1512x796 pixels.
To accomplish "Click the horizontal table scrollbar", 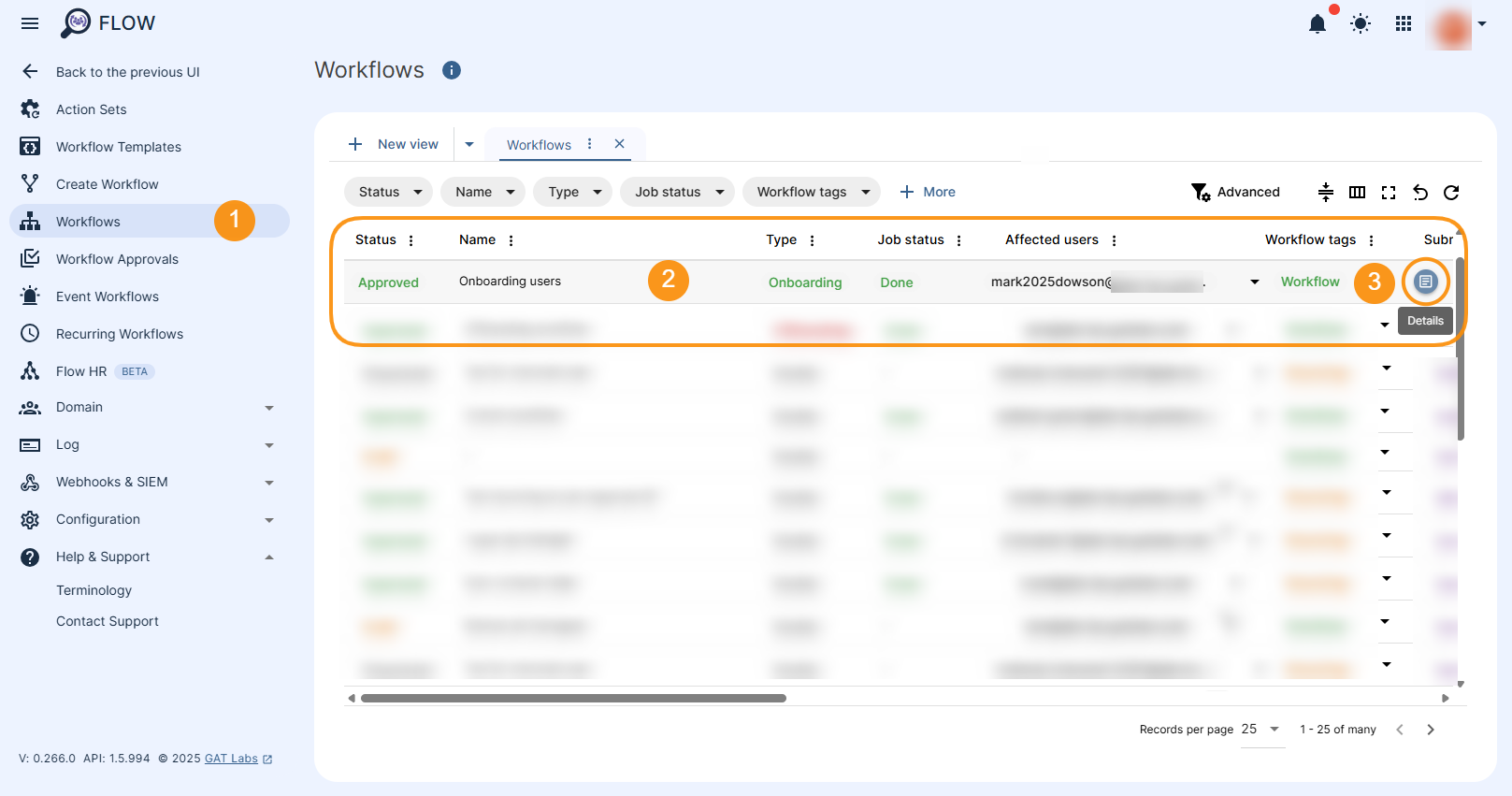I will pos(573,698).
